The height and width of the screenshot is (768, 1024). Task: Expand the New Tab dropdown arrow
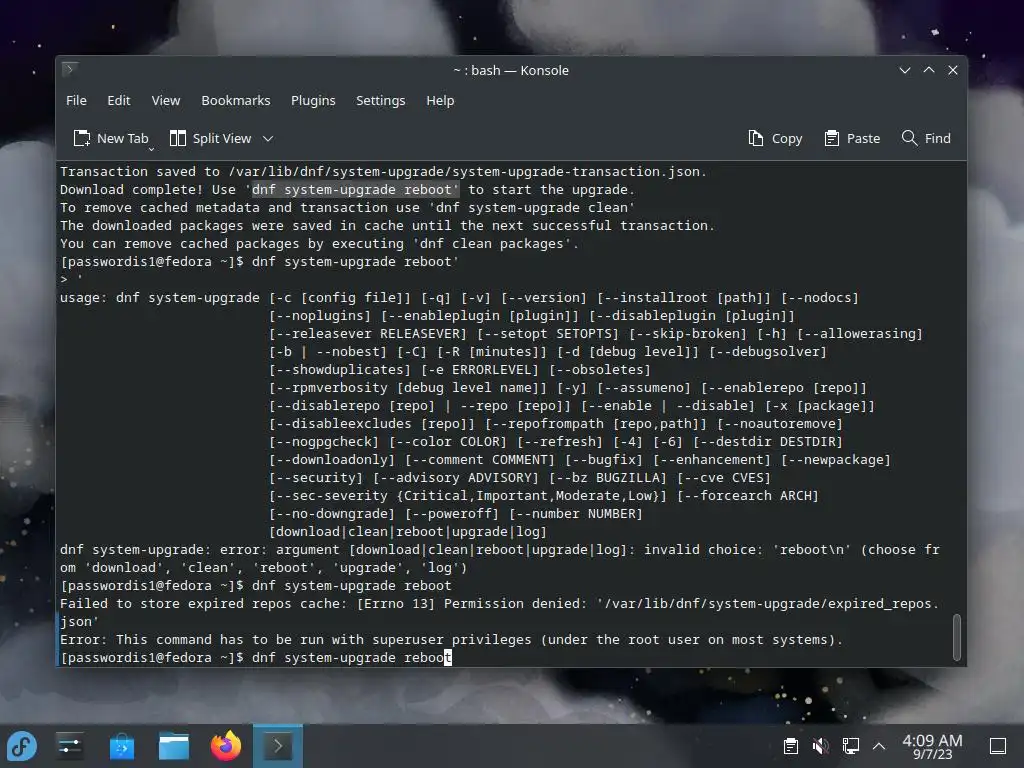click(x=152, y=150)
